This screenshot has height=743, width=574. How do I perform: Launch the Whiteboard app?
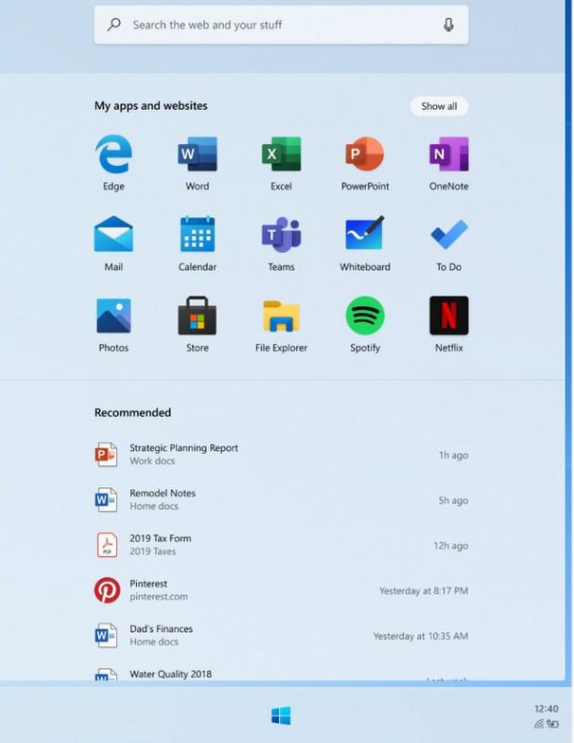[364, 233]
